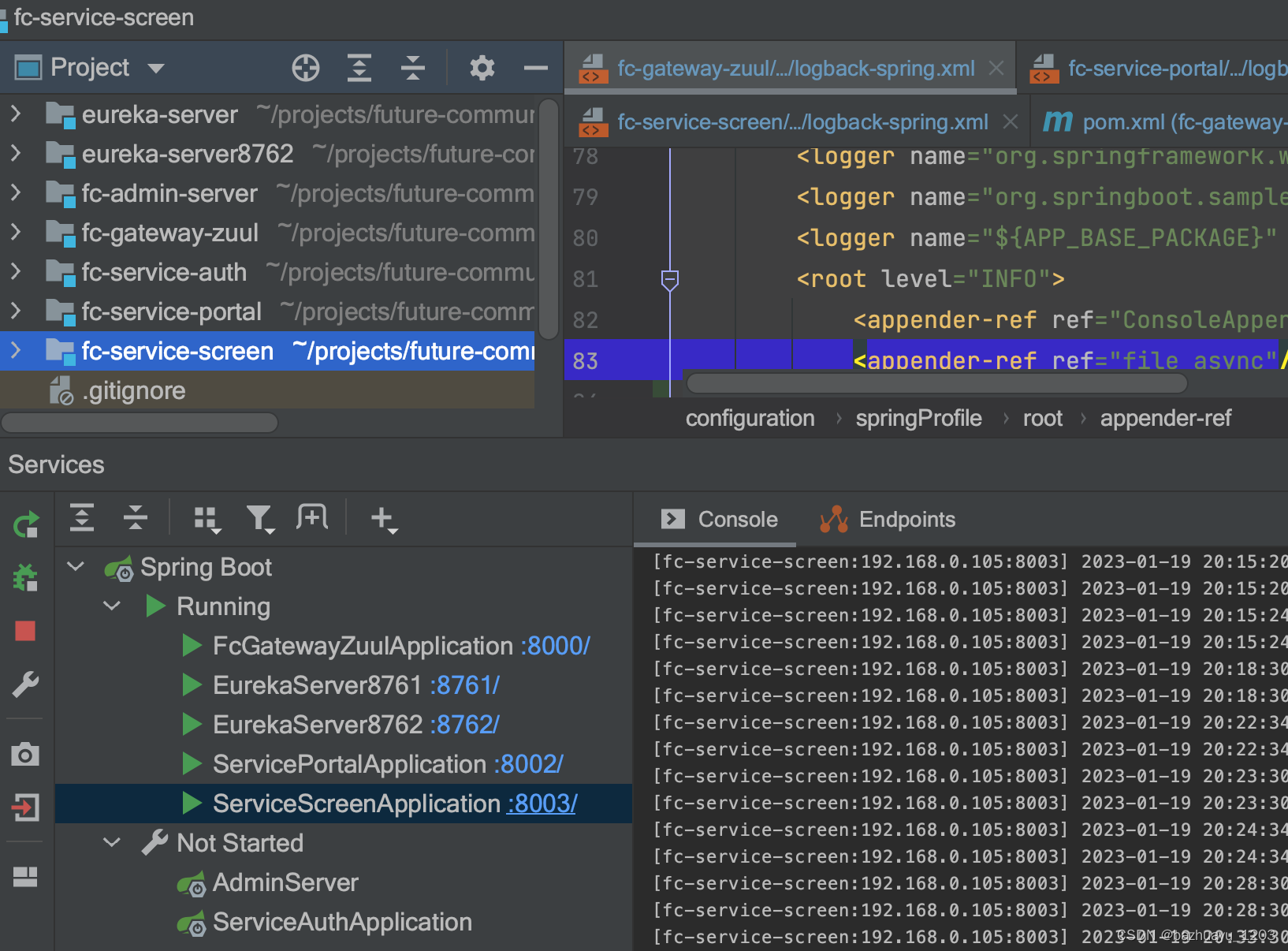Select AdminServer in Not Started

[x=285, y=882]
